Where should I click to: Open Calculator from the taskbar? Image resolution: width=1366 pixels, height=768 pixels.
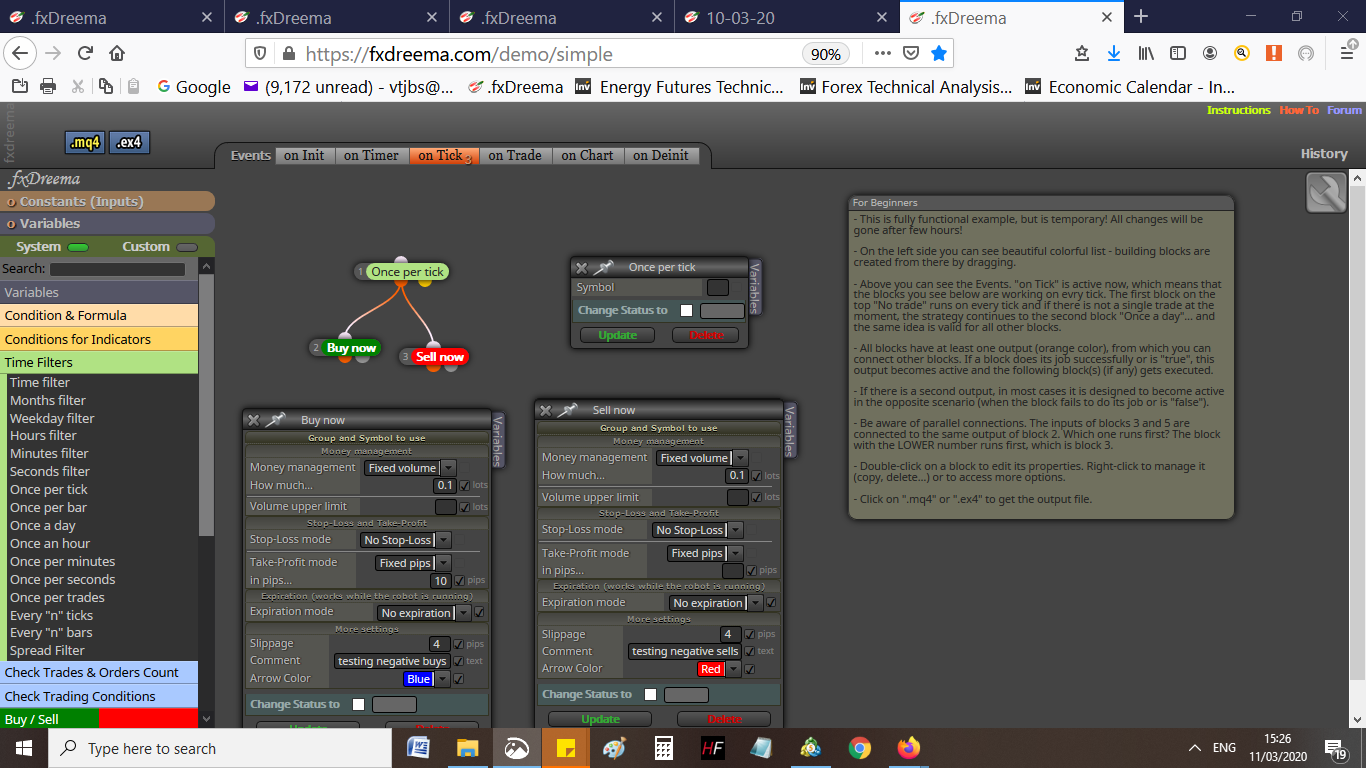click(662, 748)
